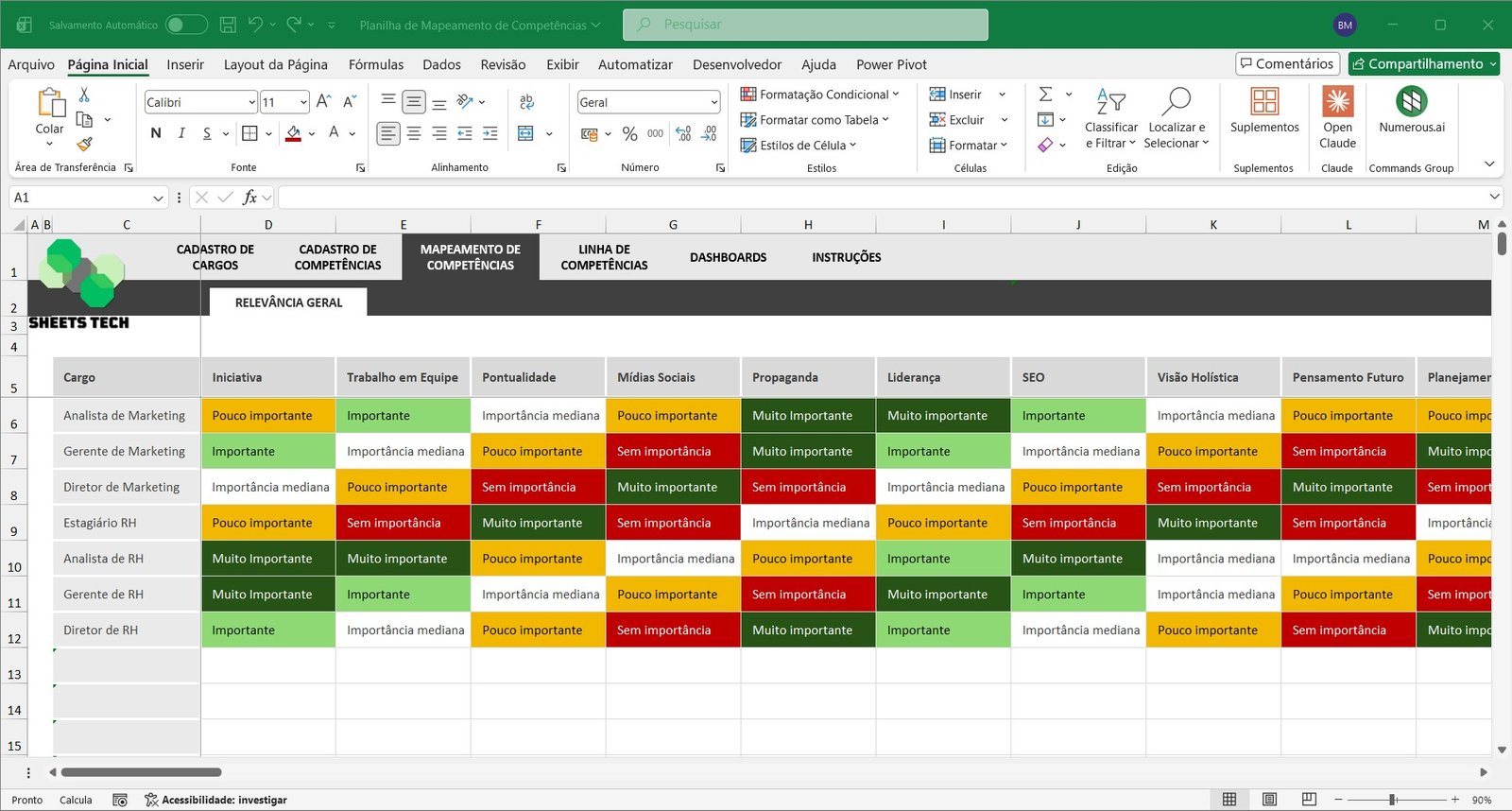Click the Comentários button
This screenshot has width=1512, height=811.
tap(1287, 63)
